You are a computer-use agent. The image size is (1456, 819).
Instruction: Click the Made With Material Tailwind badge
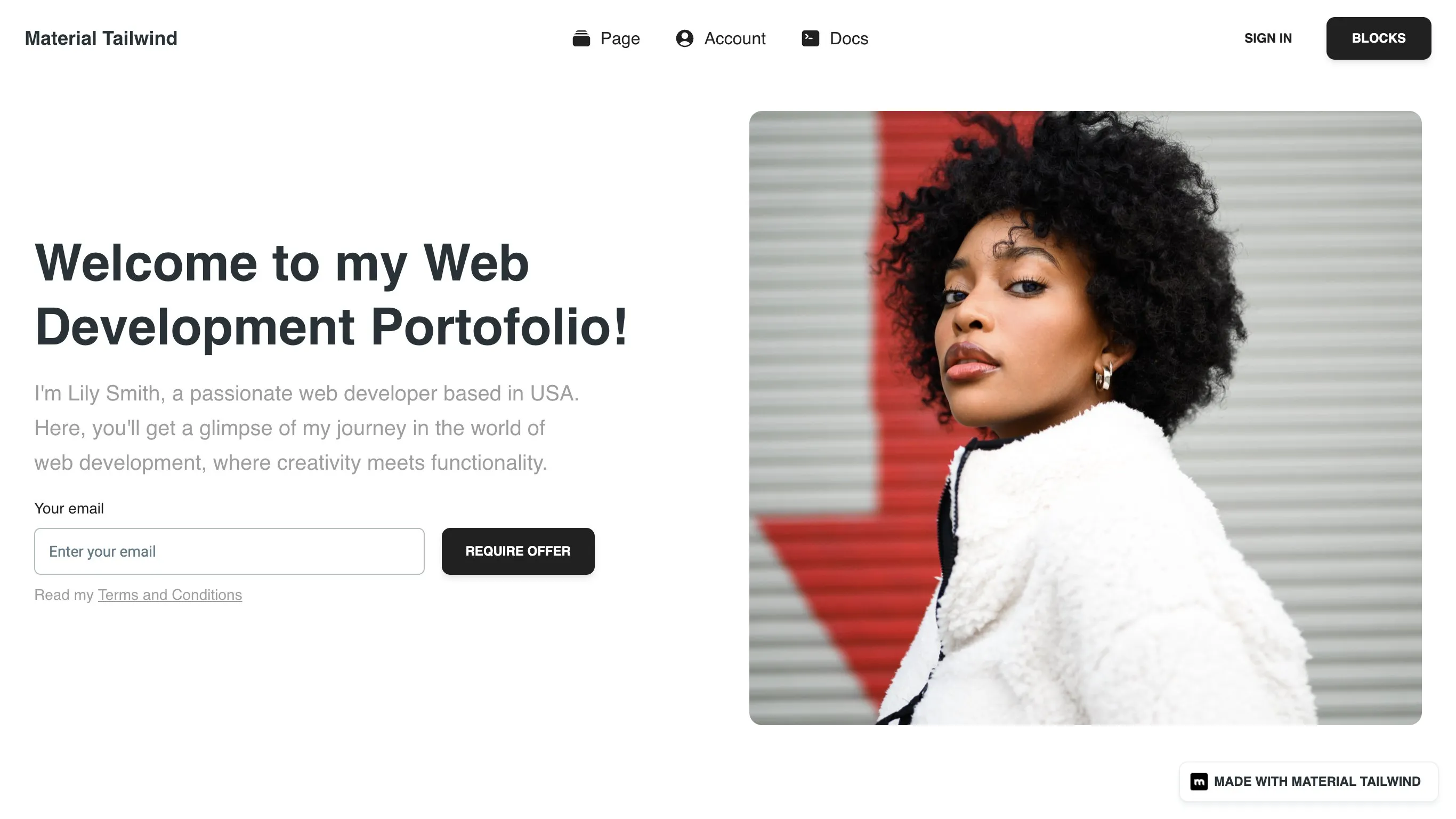pyautogui.click(x=1308, y=781)
